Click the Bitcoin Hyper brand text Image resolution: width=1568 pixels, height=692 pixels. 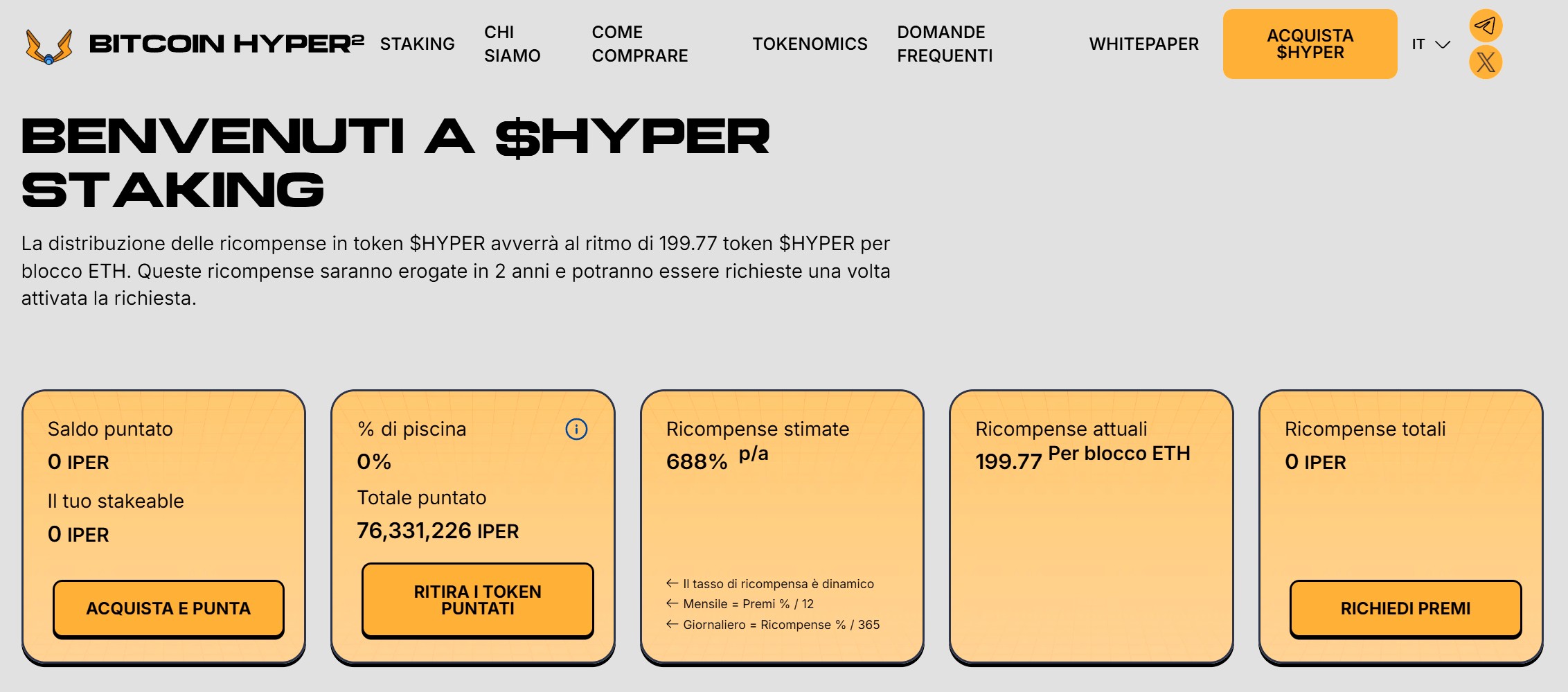click(x=226, y=44)
